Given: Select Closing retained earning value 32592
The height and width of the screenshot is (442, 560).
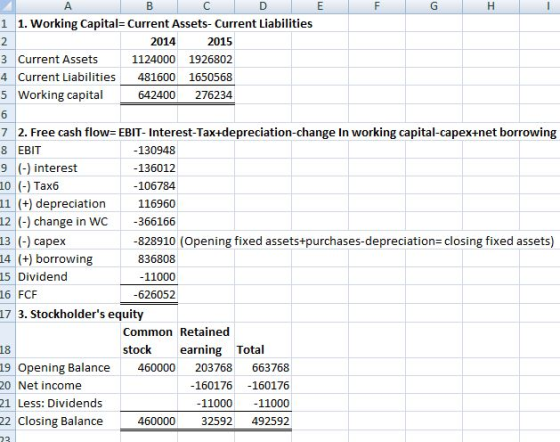Looking at the screenshot, I should 206,421.
